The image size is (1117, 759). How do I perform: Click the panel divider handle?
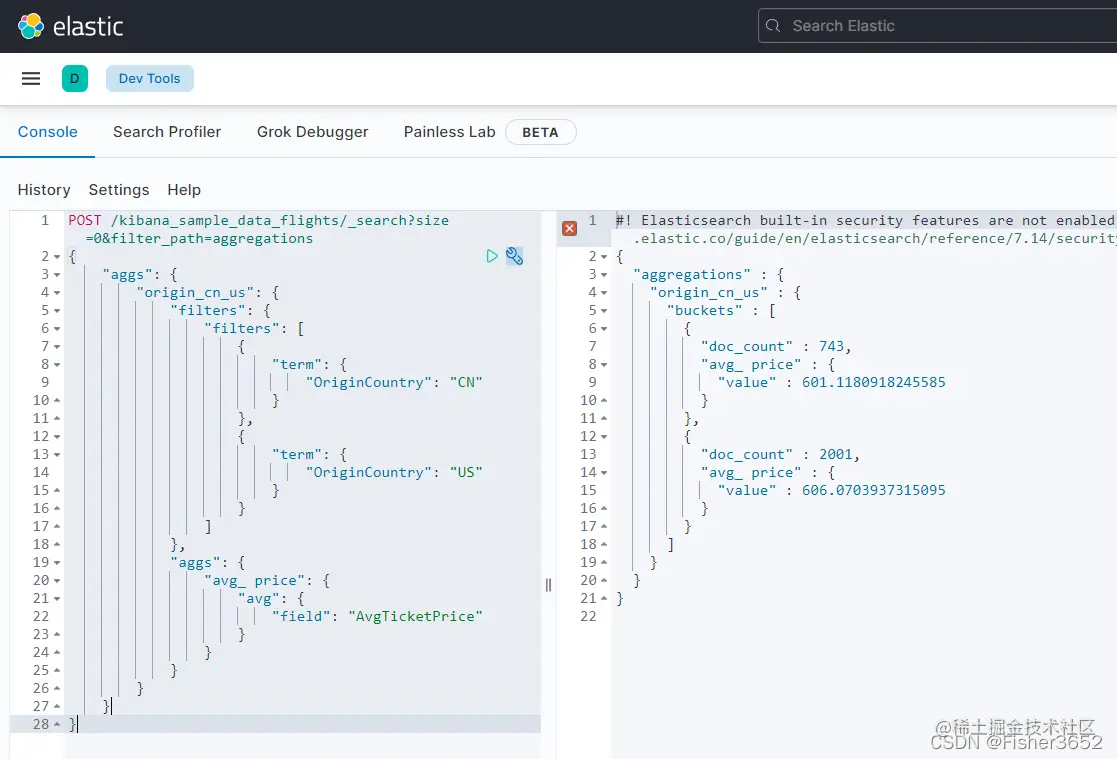point(548,585)
